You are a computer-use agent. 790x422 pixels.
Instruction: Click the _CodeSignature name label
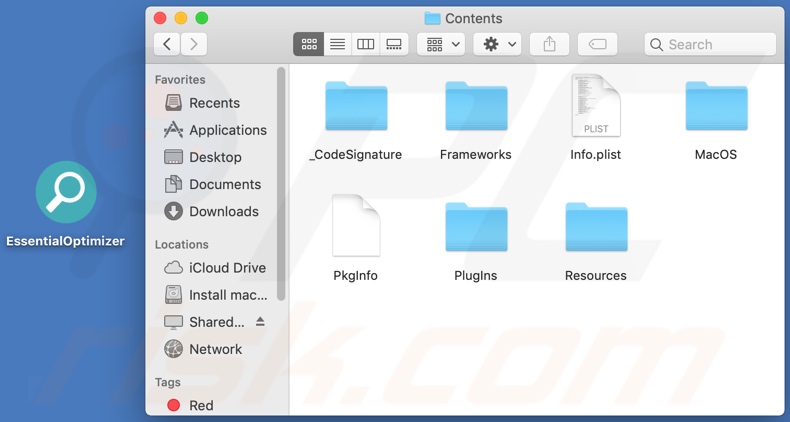[x=356, y=155]
